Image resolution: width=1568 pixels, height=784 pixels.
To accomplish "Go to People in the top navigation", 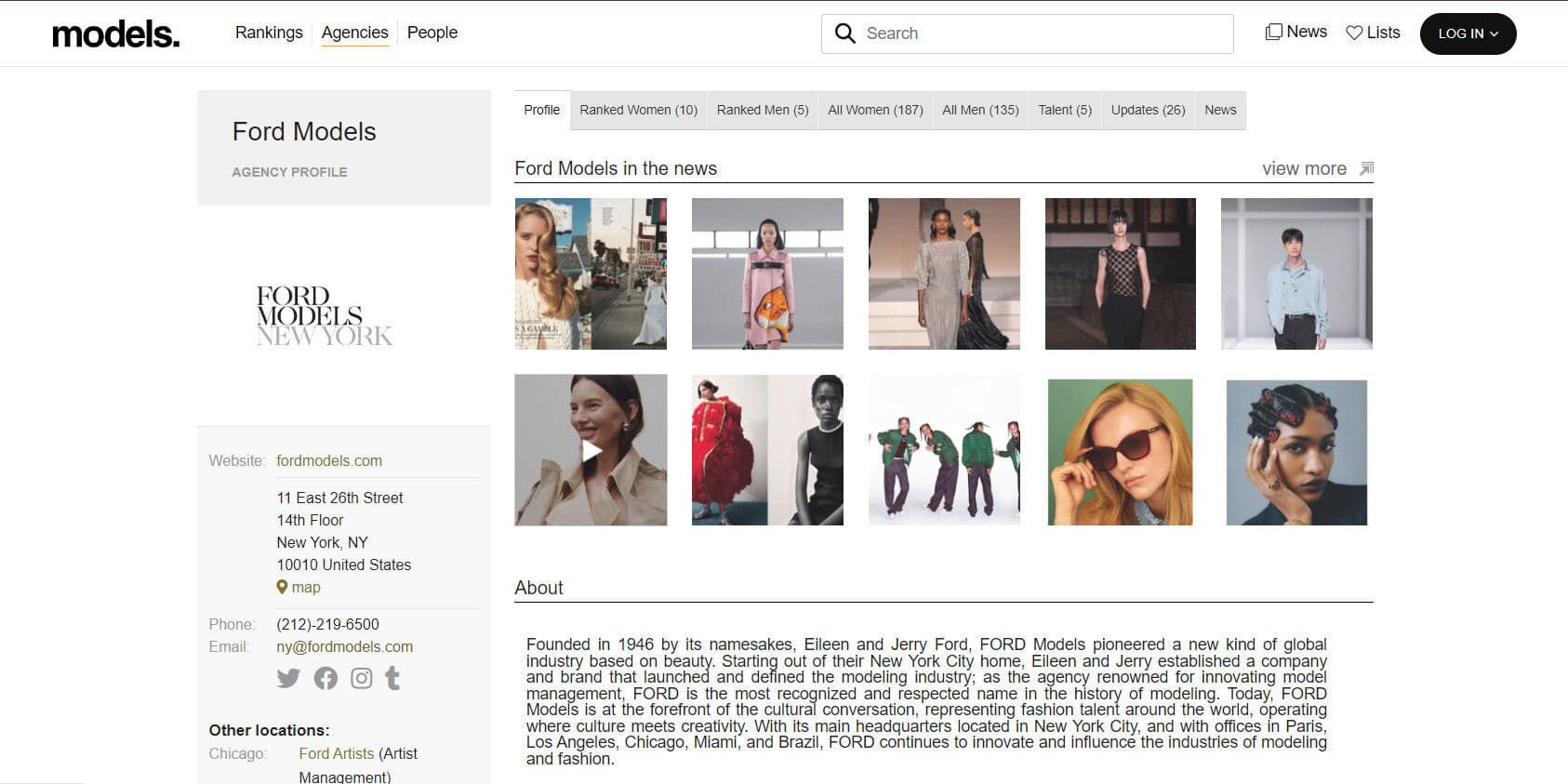I will point(432,33).
